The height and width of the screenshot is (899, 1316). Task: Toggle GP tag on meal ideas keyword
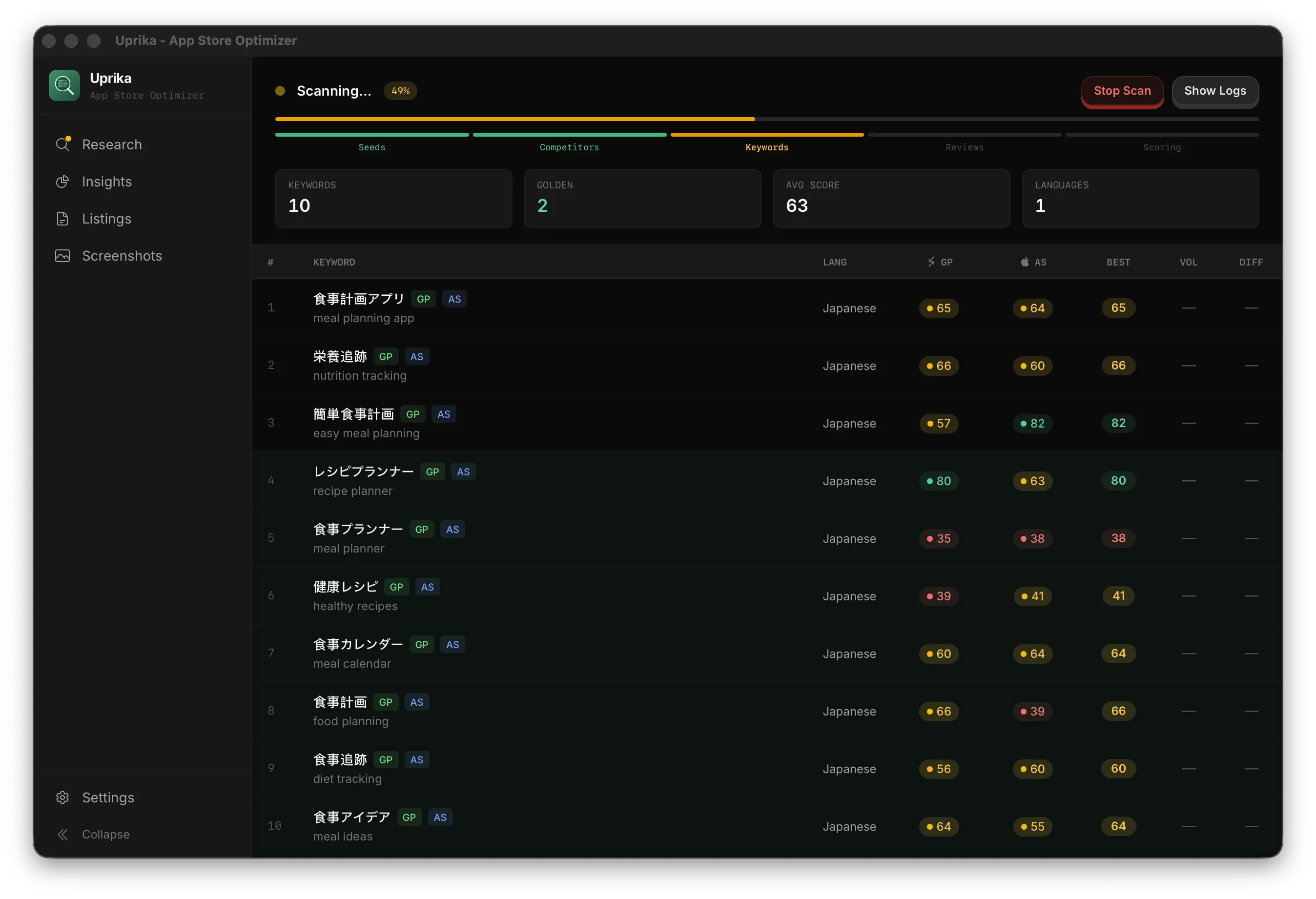pos(409,817)
